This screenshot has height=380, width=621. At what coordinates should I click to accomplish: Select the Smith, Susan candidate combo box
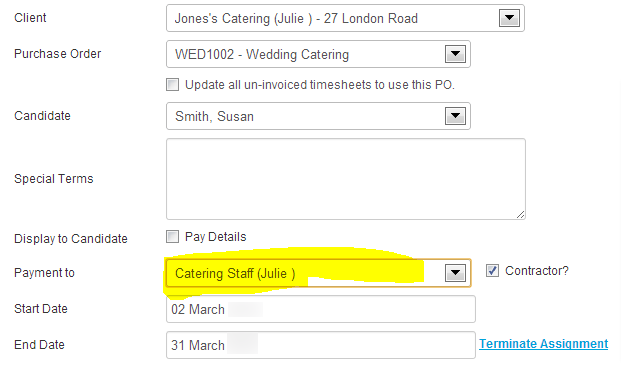[x=318, y=116]
